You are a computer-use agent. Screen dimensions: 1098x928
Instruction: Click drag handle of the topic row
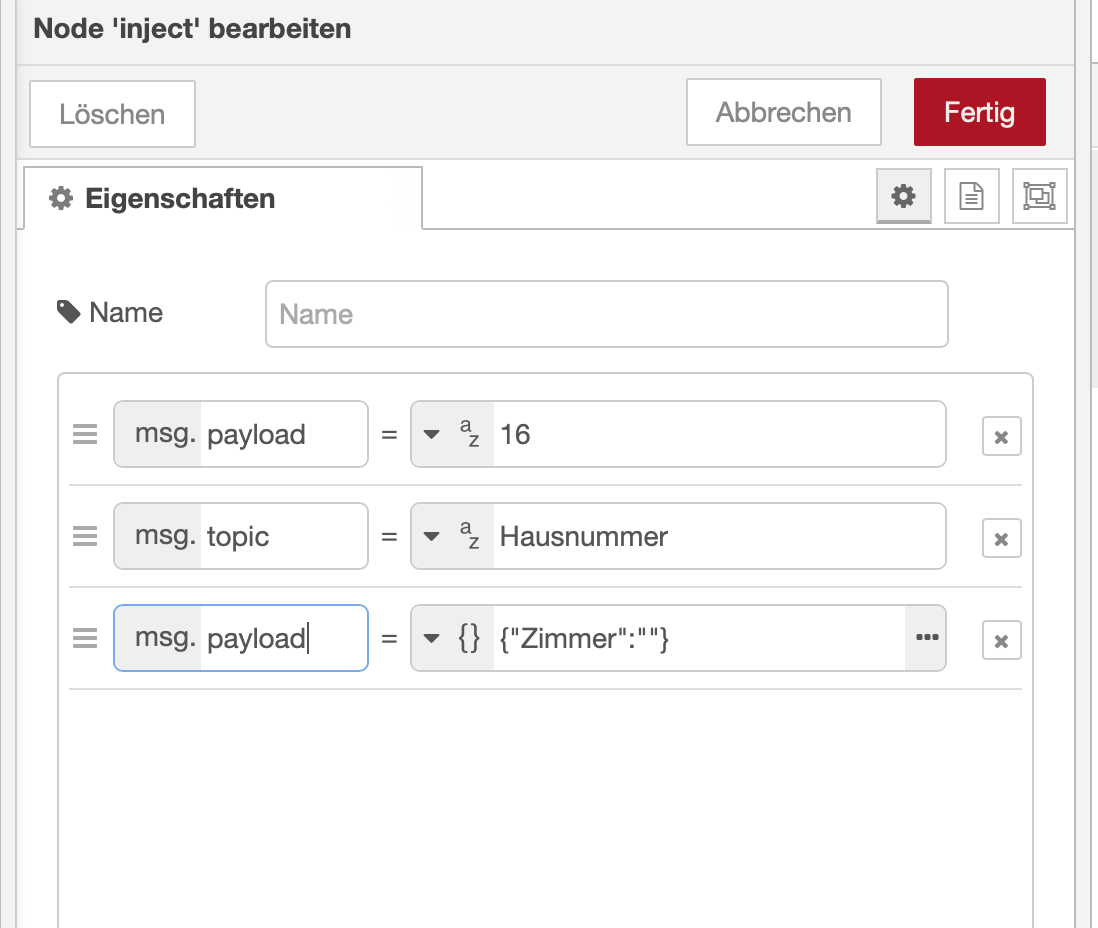click(85, 537)
